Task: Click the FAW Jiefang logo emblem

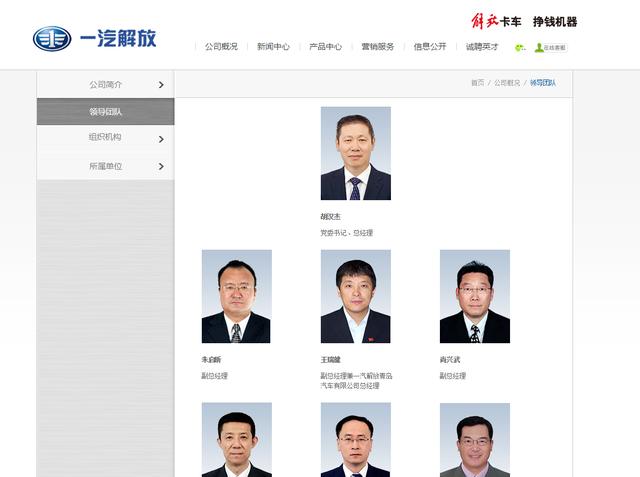Action: coord(52,39)
